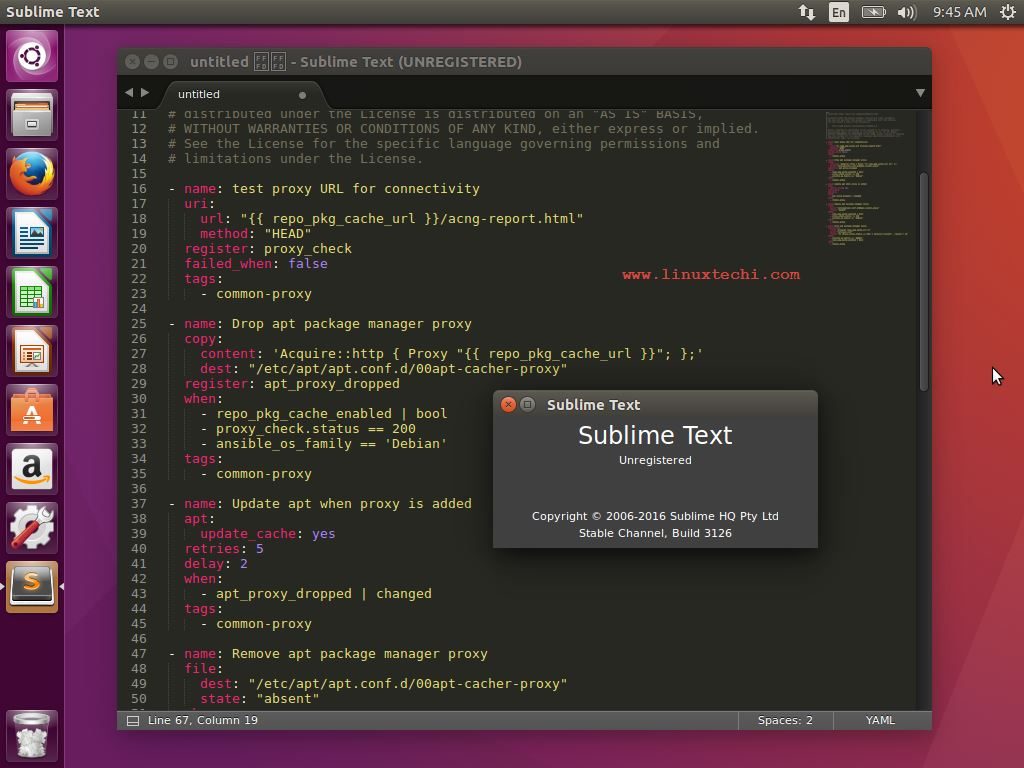Launch LibreOffice Writer from the launcher
Screen dimensions: 1024x768
click(x=33, y=232)
